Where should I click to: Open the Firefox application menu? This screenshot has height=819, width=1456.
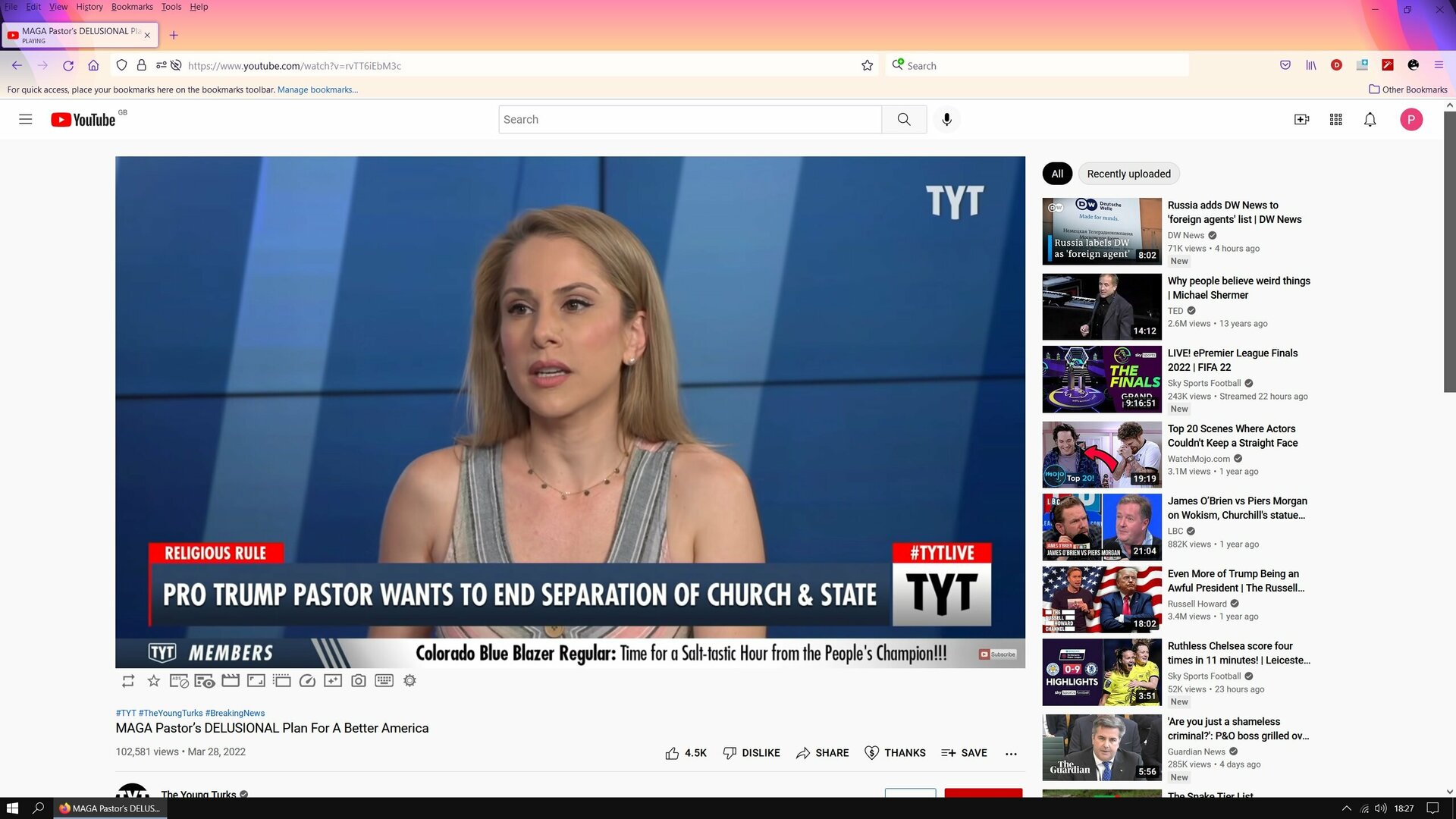(1439, 66)
